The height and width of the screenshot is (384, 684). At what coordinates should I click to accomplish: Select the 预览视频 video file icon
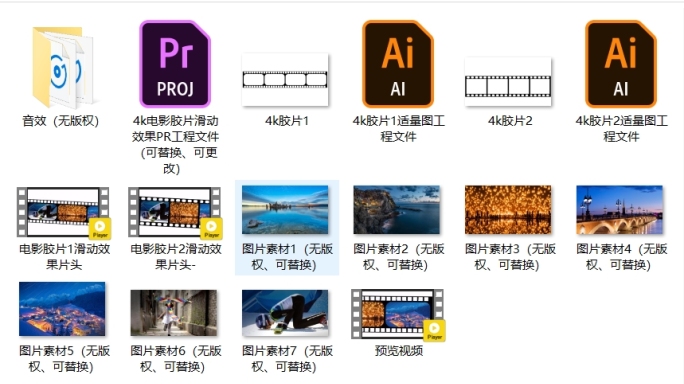coord(398,314)
